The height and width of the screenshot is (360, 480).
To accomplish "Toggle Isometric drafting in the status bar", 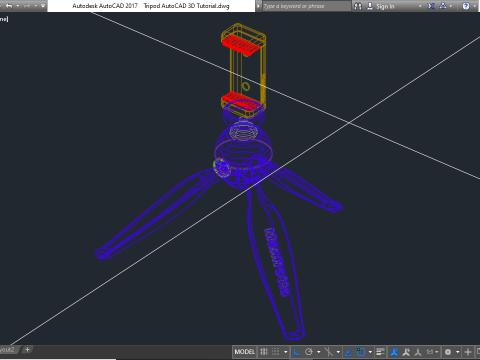I will [x=329, y=352].
